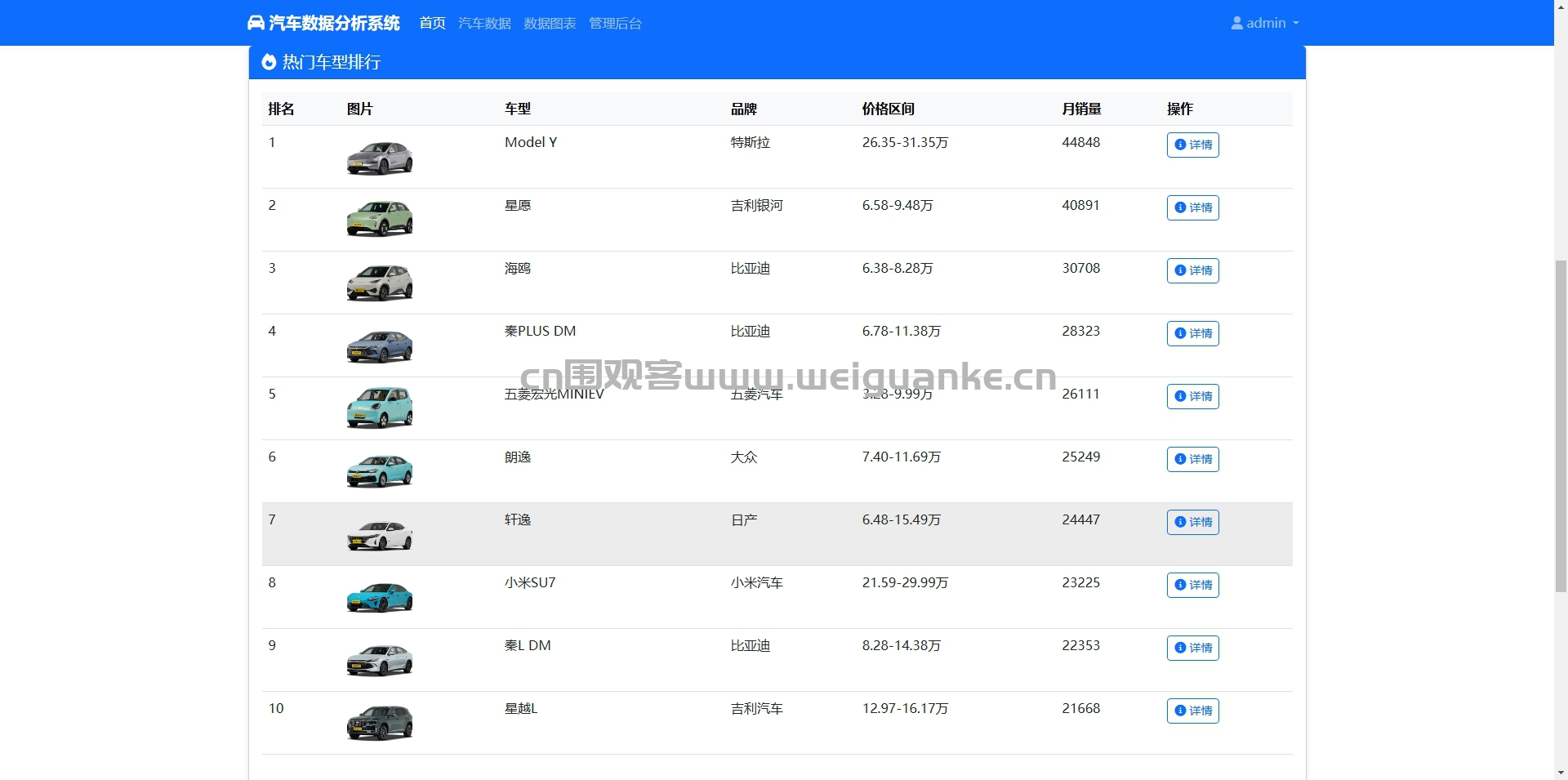1568x780 pixels.
Task: View 详情 for 小米SU7
Action: (x=1192, y=585)
